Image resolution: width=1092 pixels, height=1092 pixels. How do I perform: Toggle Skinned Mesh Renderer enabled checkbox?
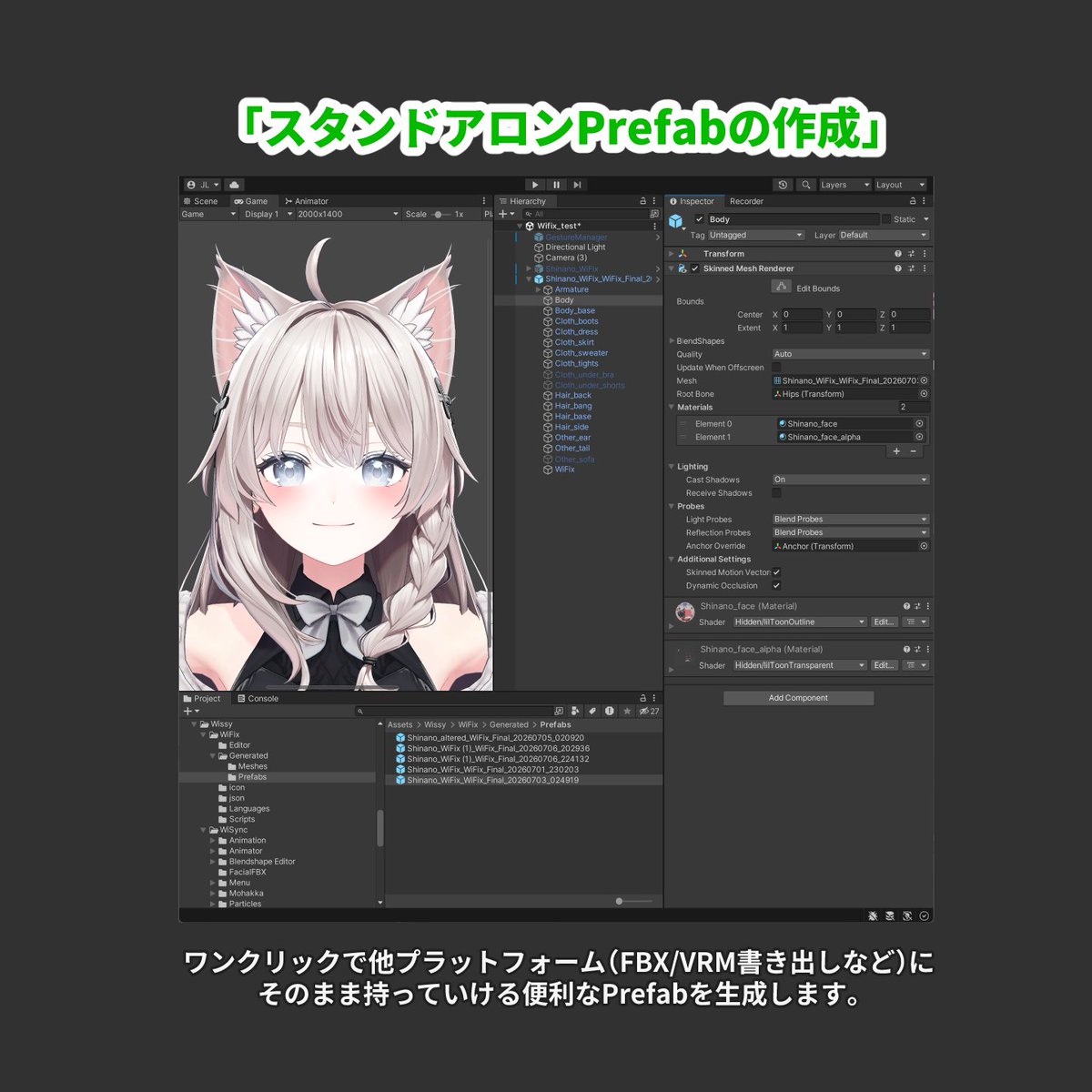pos(695,268)
